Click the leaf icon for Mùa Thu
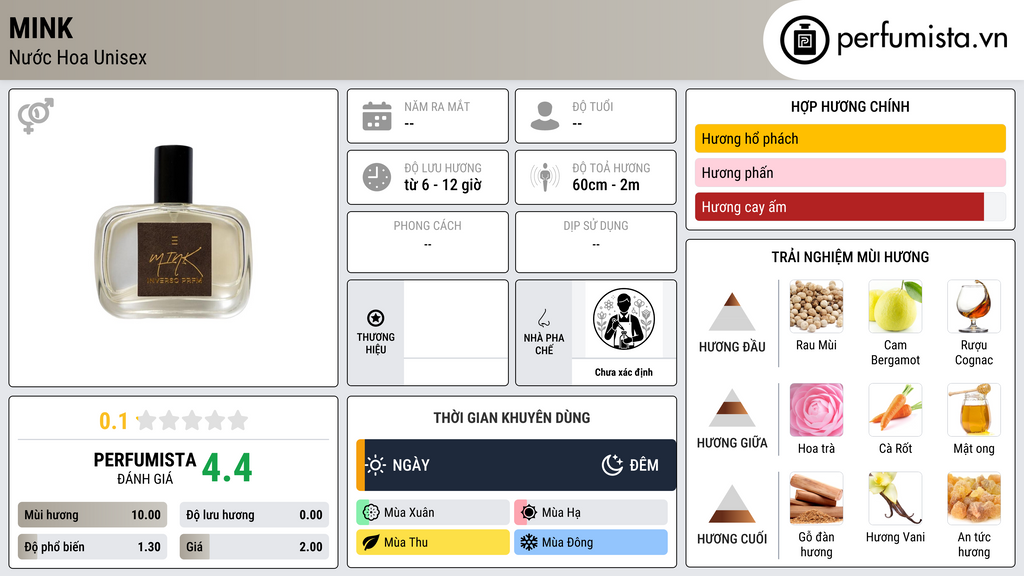1024x576 pixels. 371,542
